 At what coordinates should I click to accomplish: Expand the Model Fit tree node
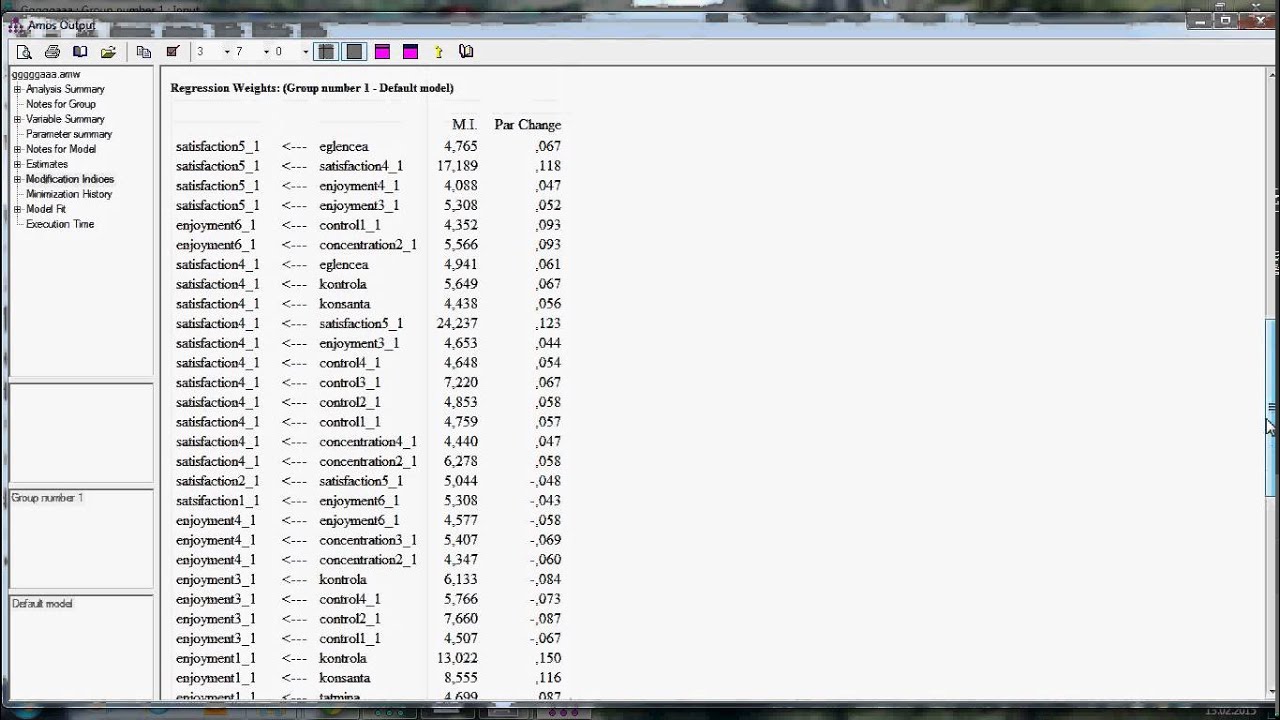coord(17,209)
